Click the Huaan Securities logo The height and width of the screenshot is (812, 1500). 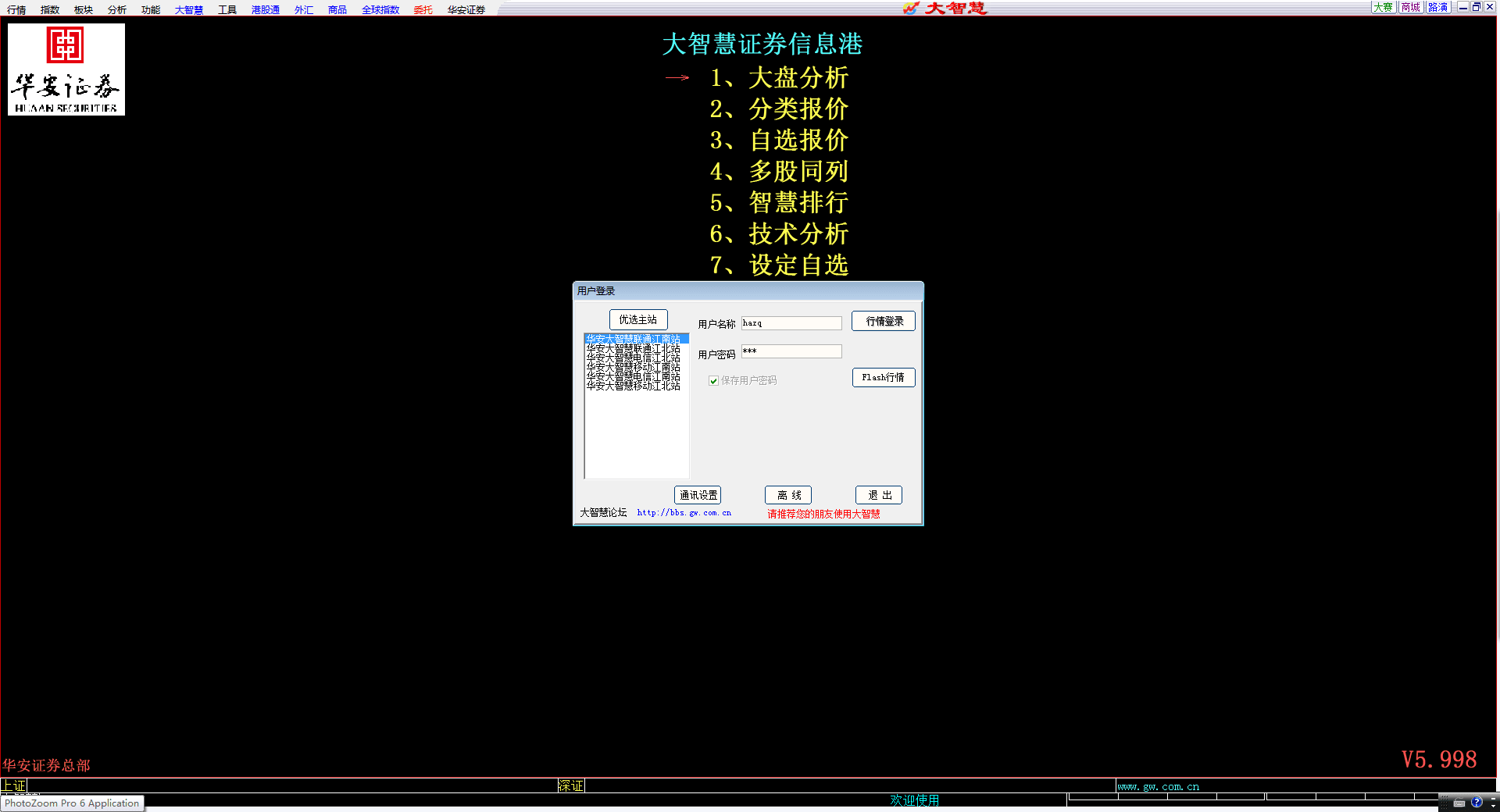(66, 69)
